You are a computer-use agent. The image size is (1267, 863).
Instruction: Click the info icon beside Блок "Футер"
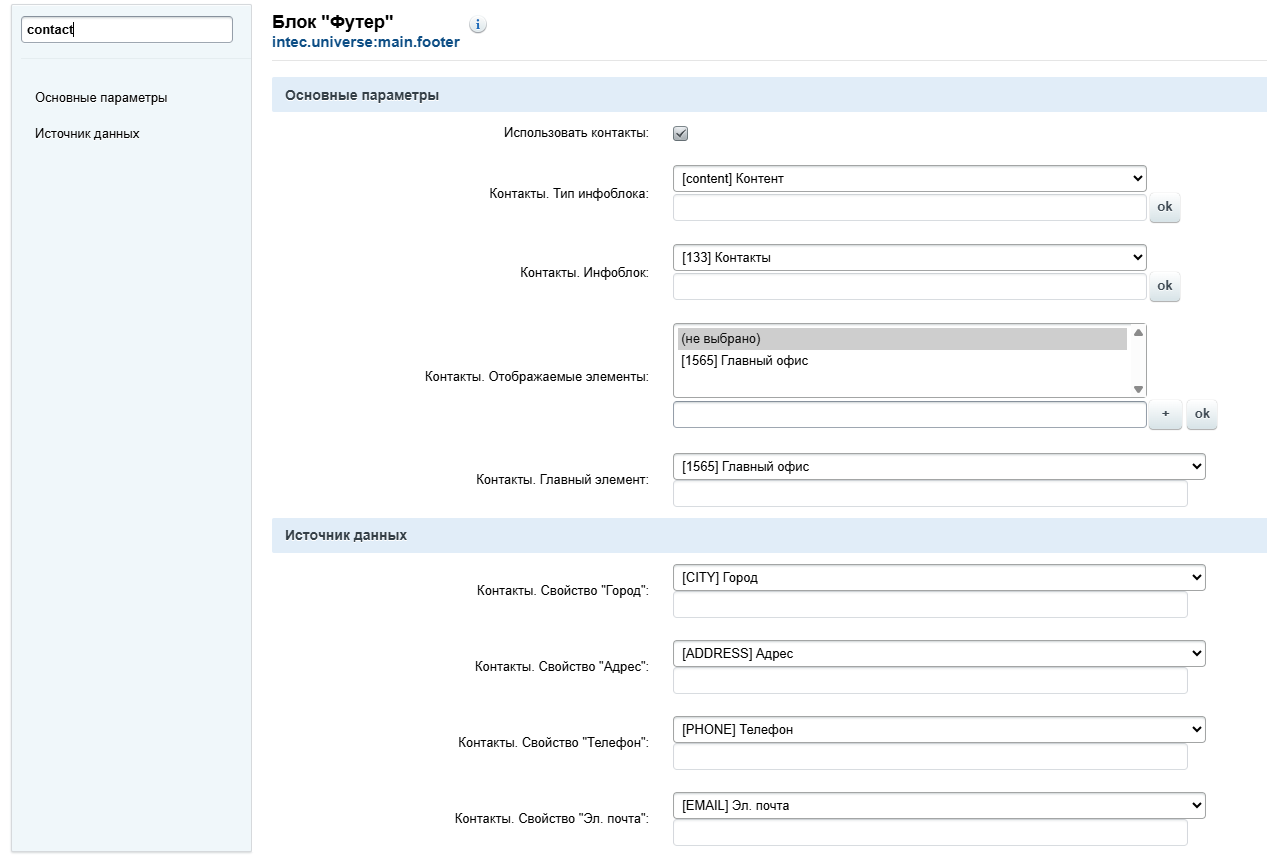[478, 25]
